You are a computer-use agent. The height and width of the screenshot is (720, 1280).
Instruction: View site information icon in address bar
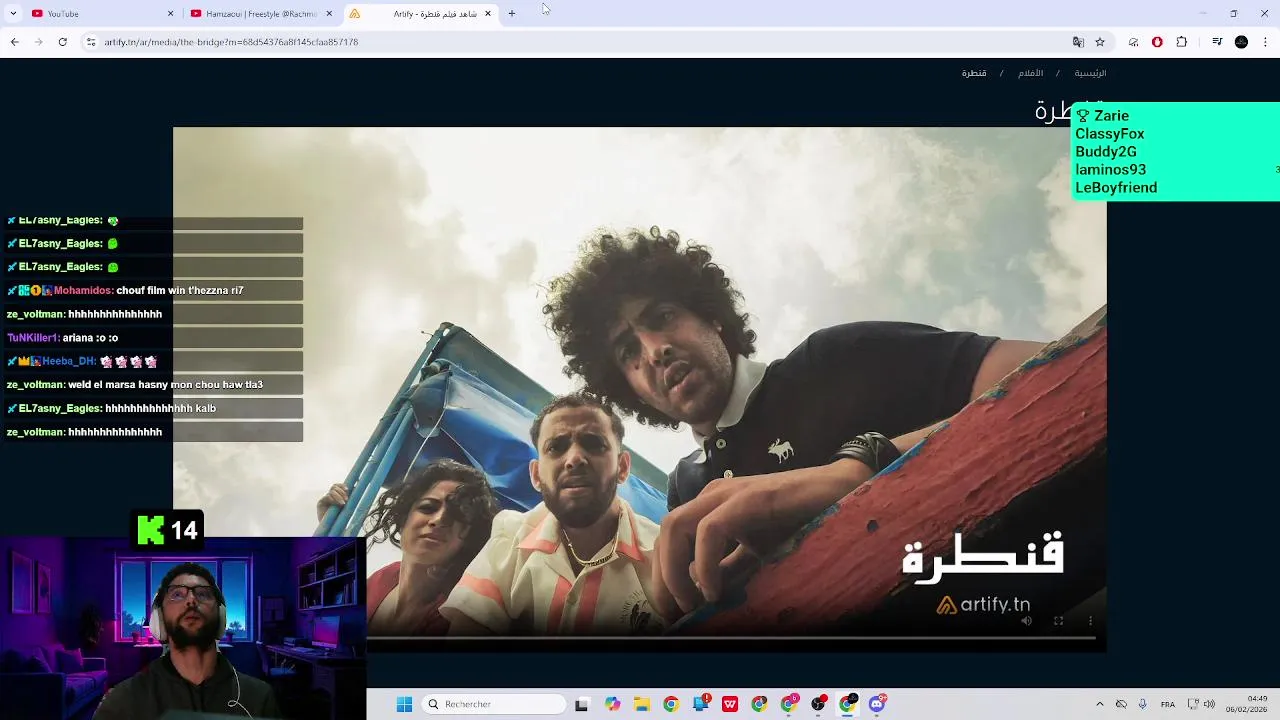pos(91,42)
